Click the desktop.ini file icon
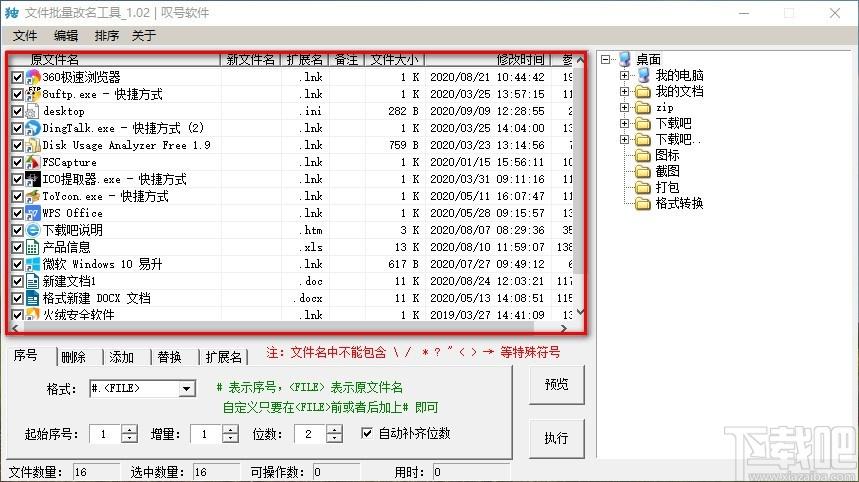The width and height of the screenshot is (859, 482). [33, 111]
